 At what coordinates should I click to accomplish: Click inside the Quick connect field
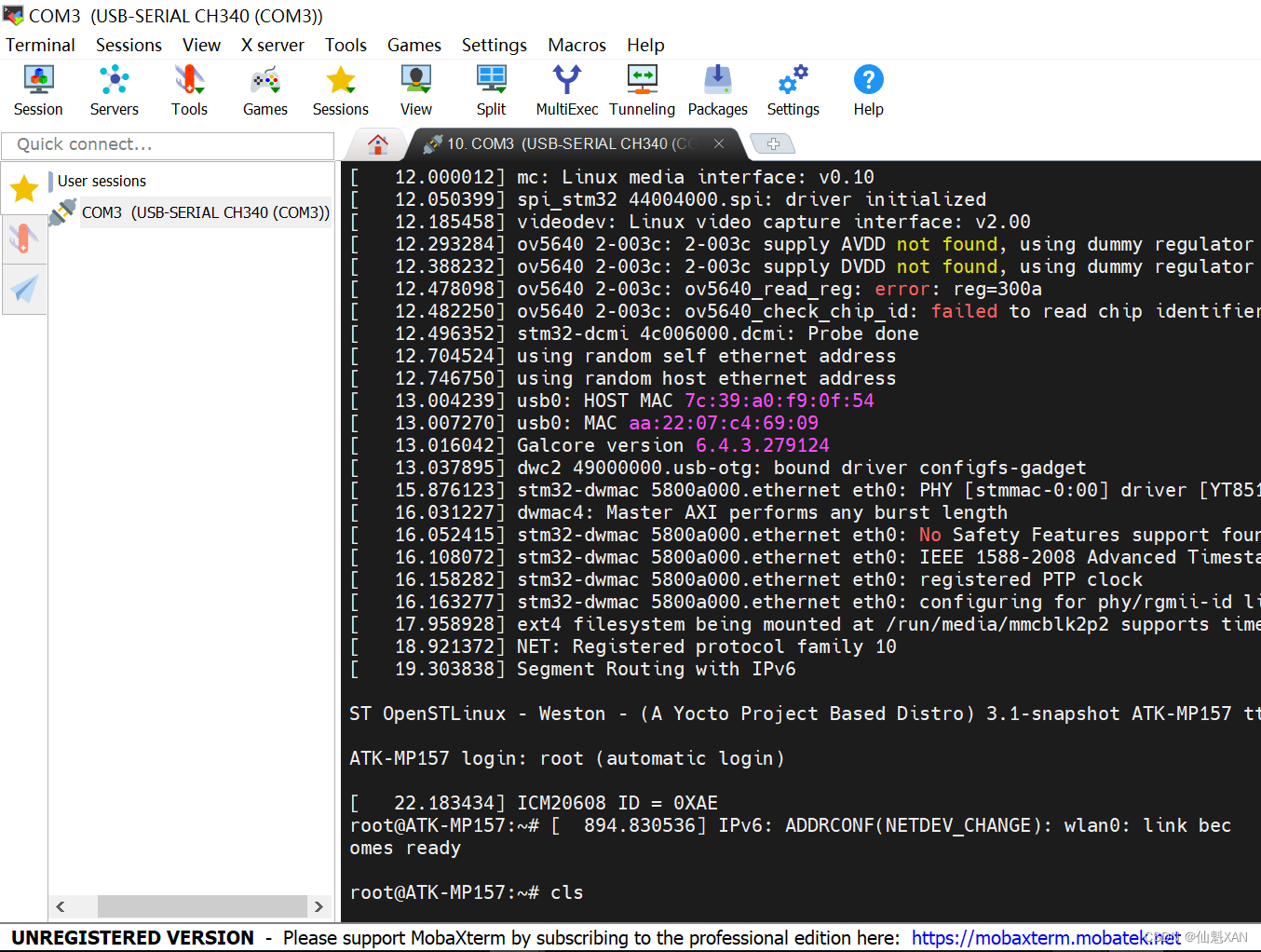(x=168, y=145)
